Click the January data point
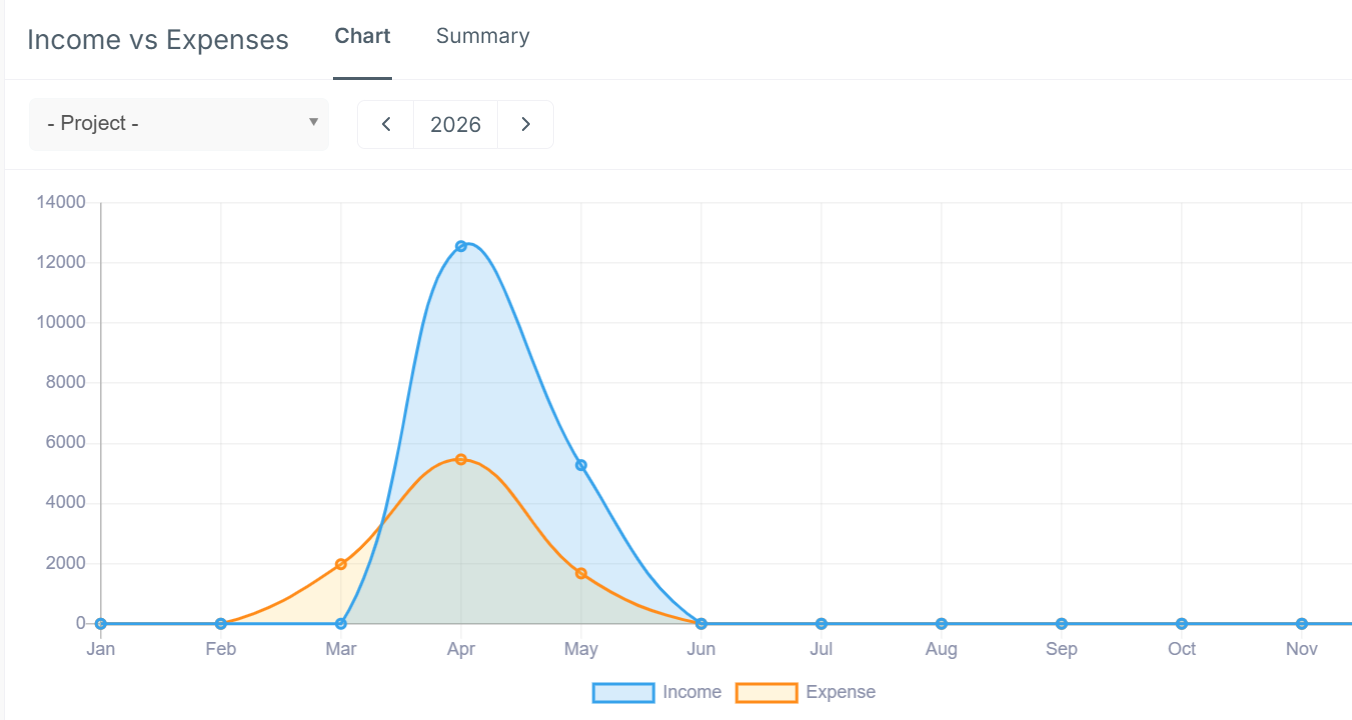The image size is (1352, 720). point(101,624)
